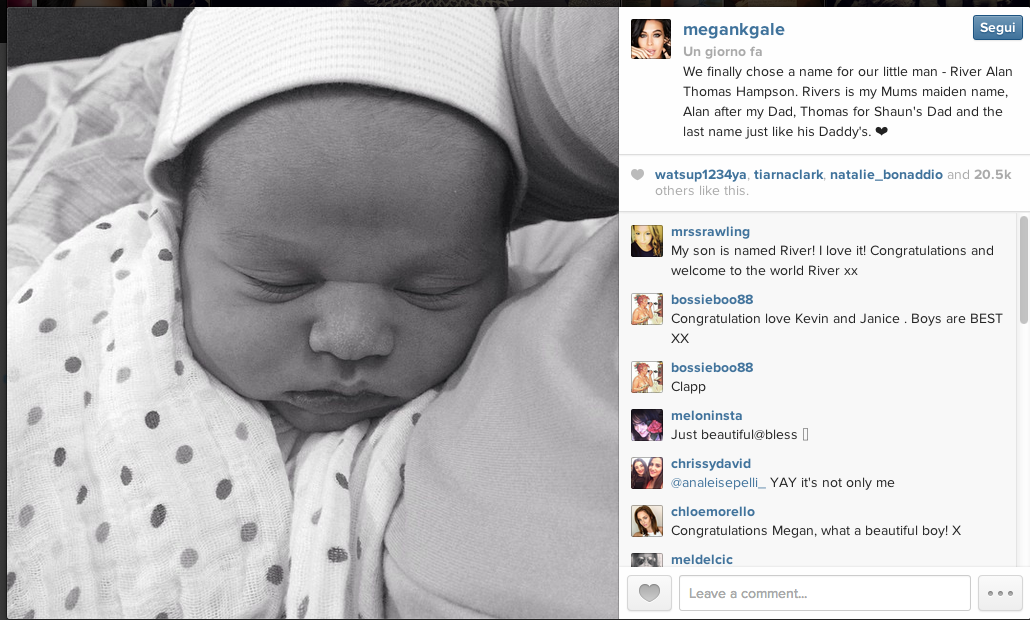
Task: Open the three-dots more options button
Action: 1000,593
